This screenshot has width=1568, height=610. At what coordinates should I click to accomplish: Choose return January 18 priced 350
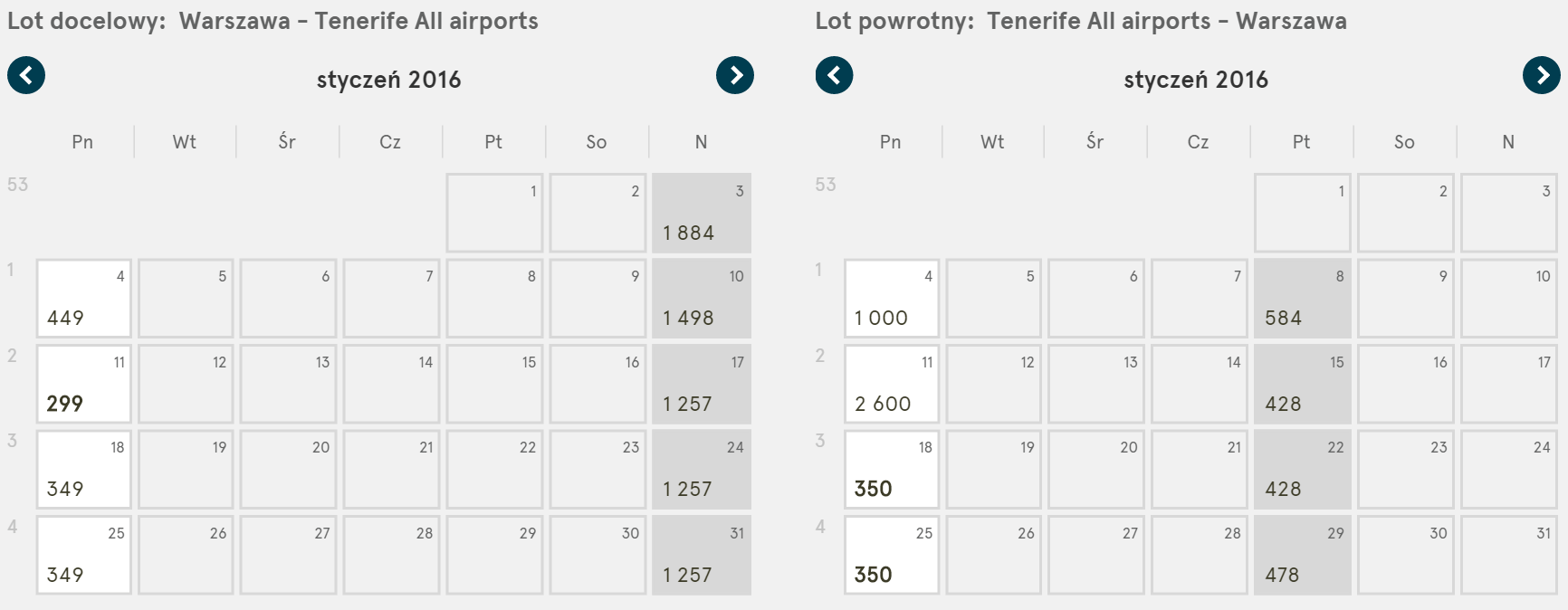coord(891,469)
